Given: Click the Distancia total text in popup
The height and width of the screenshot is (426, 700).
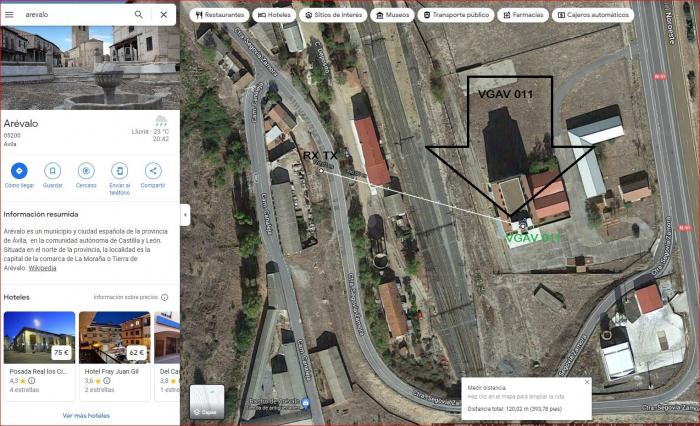Looking at the screenshot, I should [x=514, y=409].
